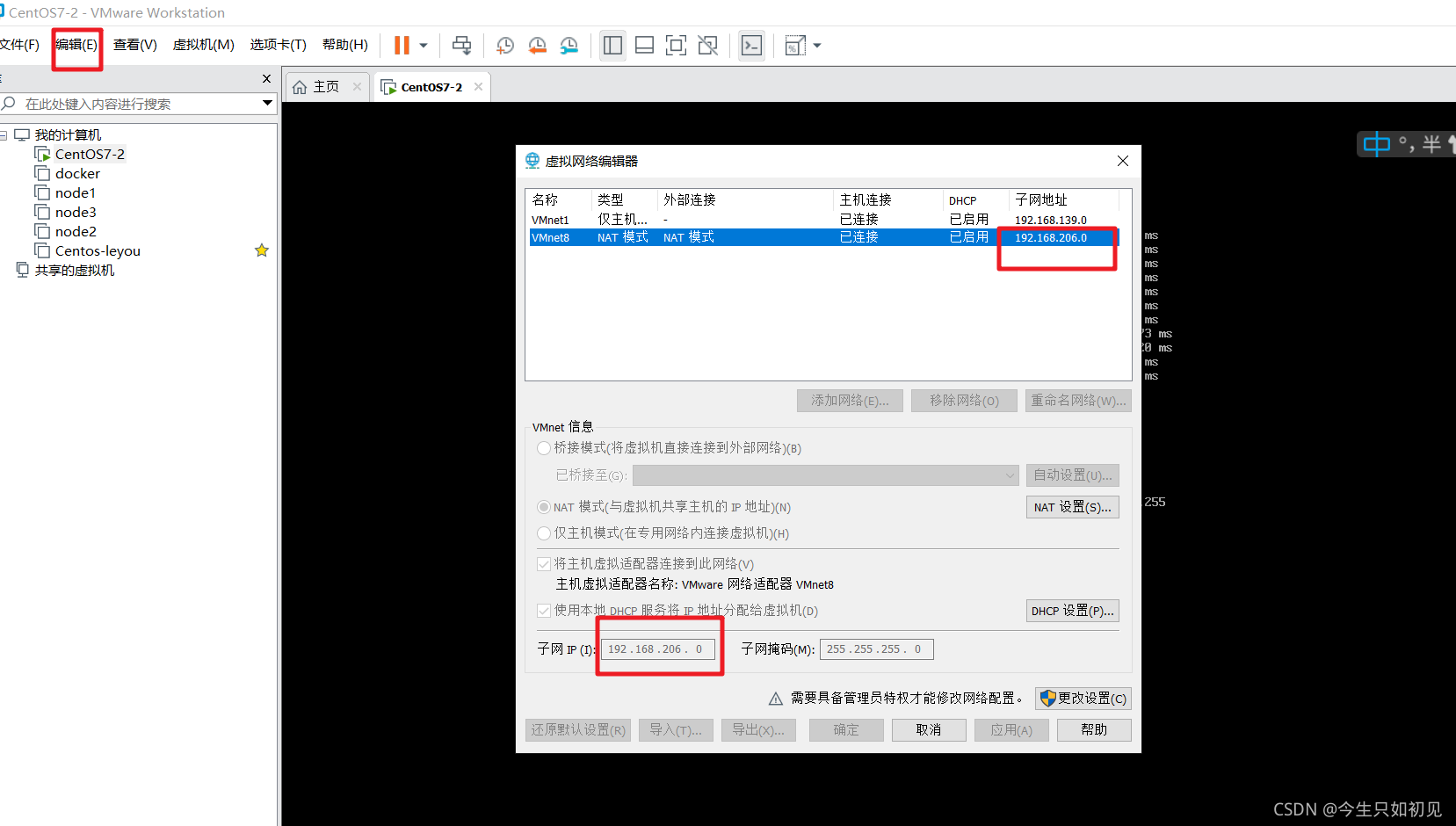Toggle 将主机虚拟适配器连接到此网络 checkbox
Image resolution: width=1456 pixels, height=826 pixels.
544,564
